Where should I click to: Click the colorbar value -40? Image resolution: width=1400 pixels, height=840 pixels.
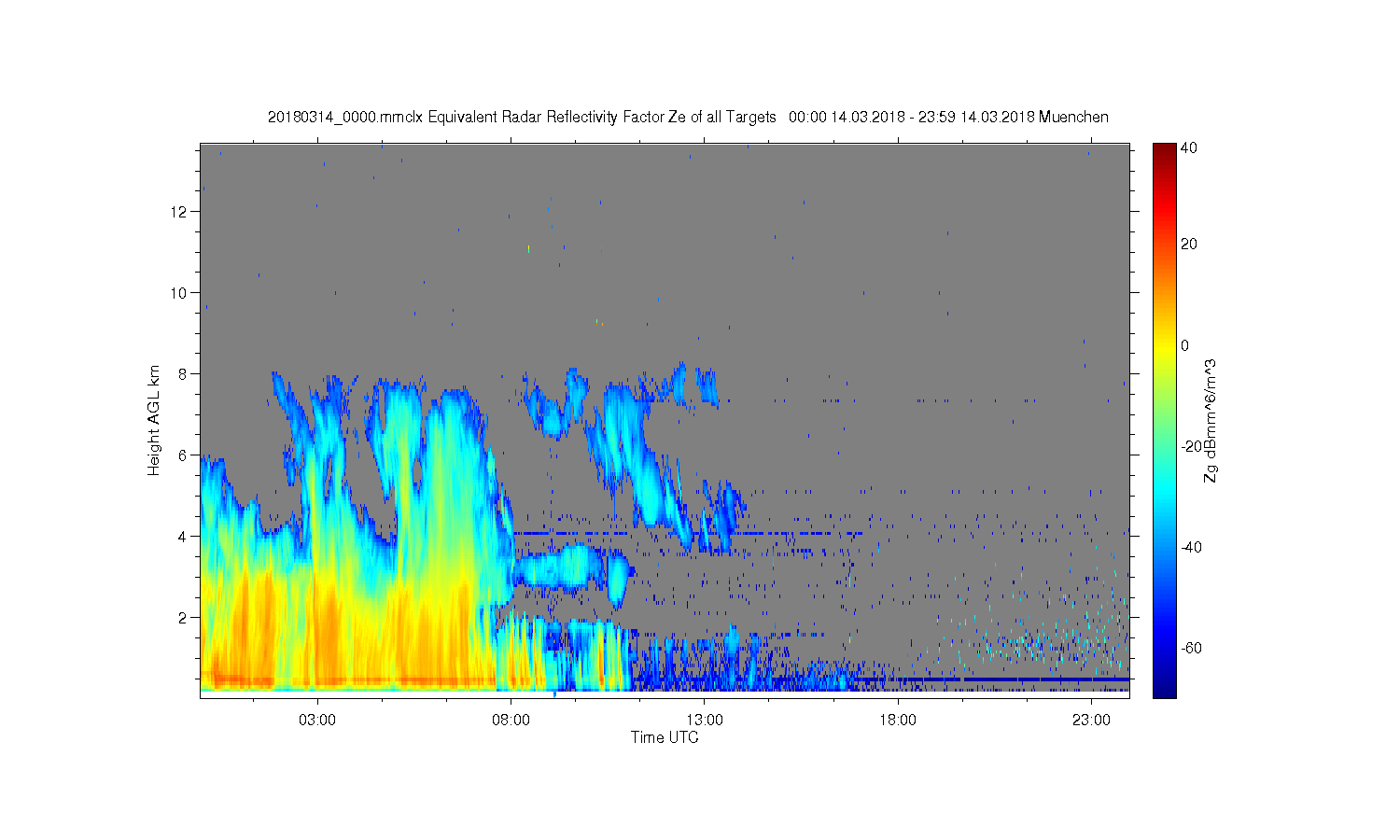1192,547
